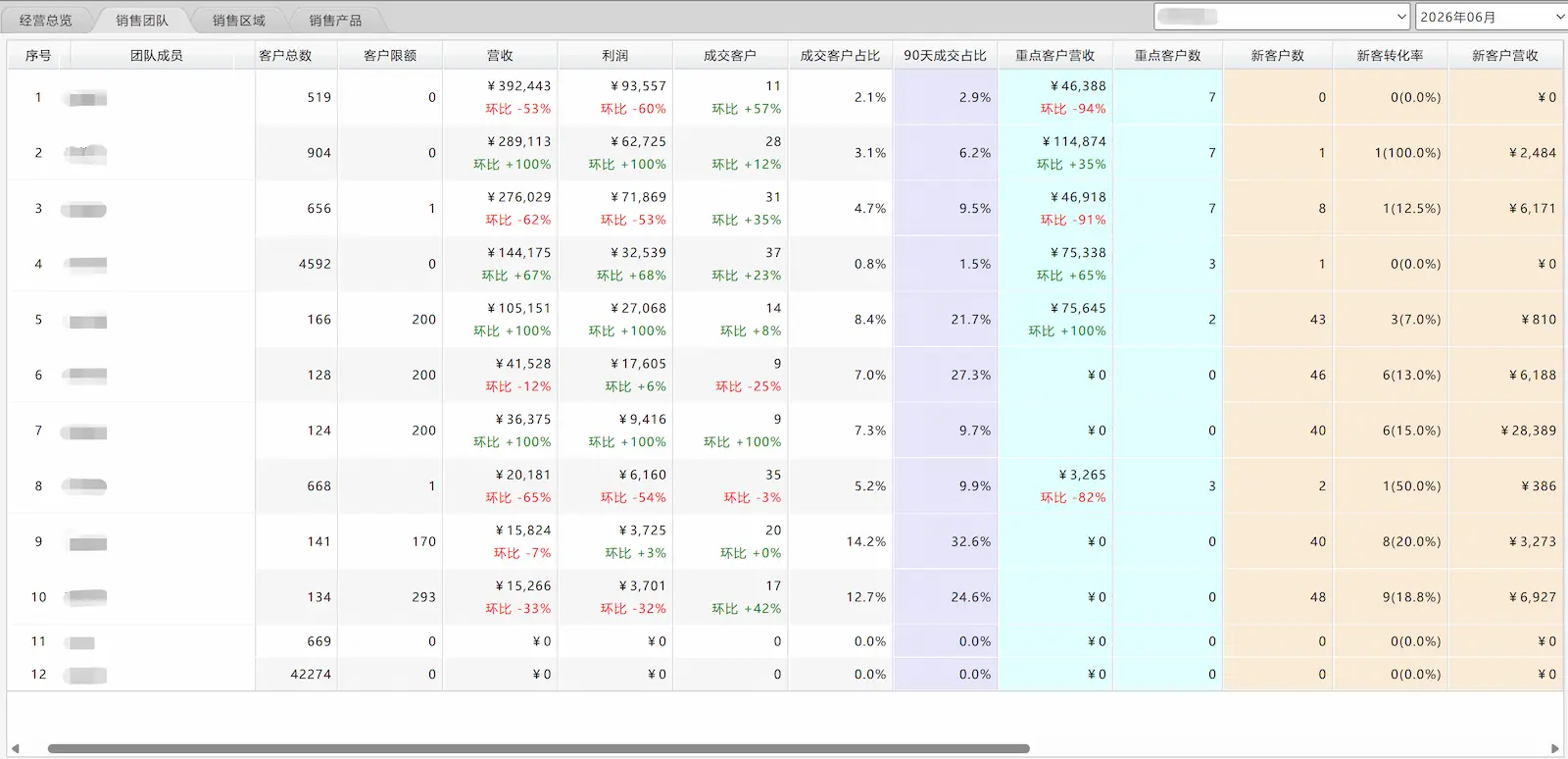1568x759 pixels.
Task: Select row 1 blurred team member name
Action: 86,98
